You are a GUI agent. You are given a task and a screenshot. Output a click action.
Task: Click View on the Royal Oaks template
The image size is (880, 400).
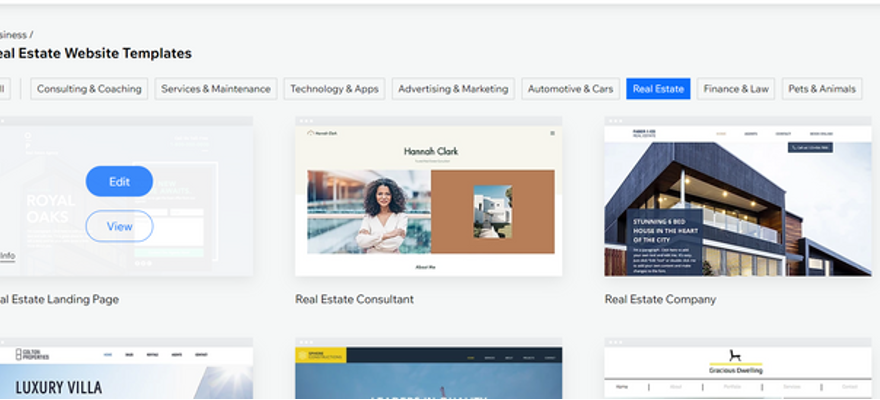(x=119, y=226)
